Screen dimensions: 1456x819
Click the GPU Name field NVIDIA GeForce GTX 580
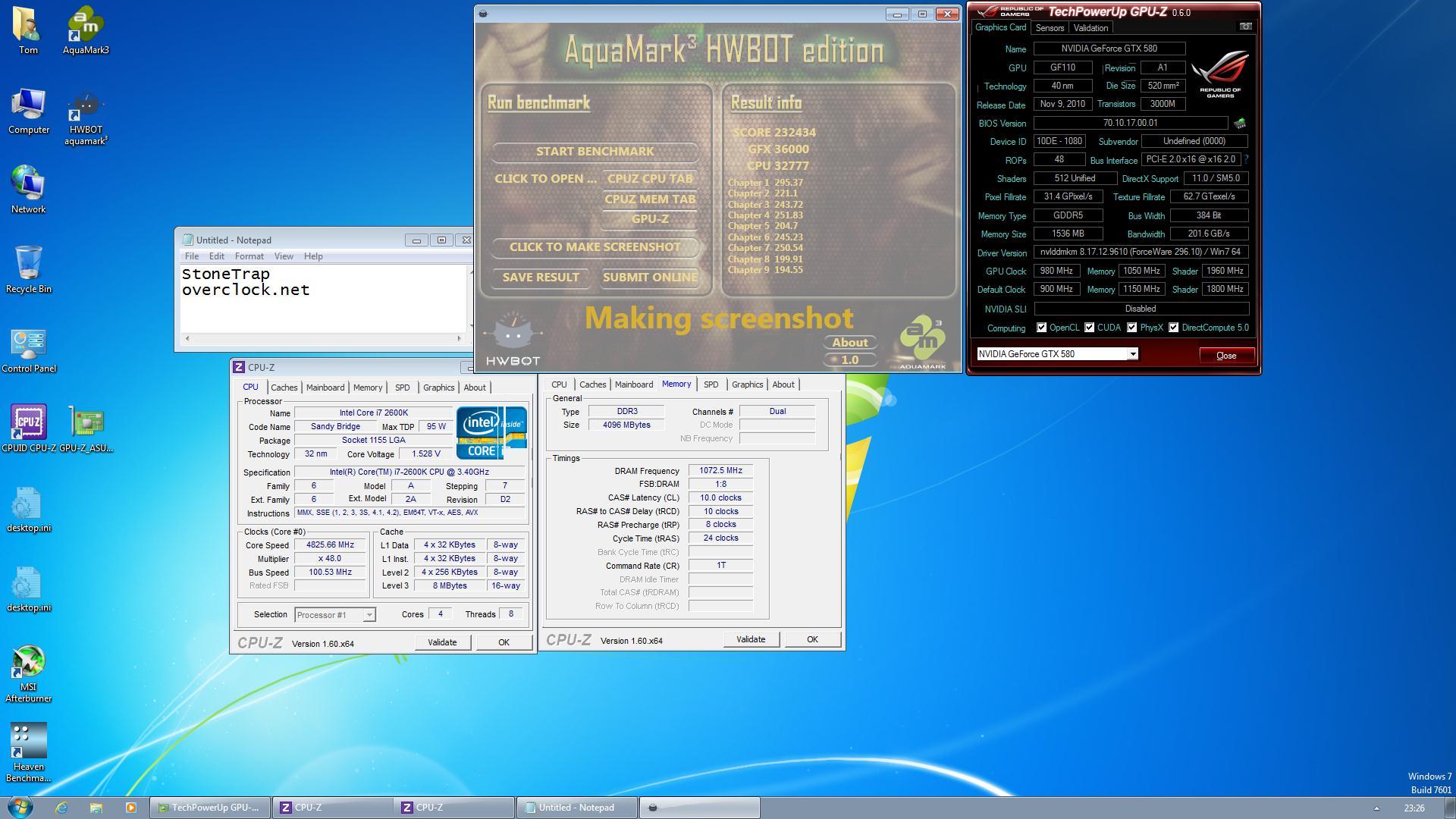click(x=1109, y=49)
